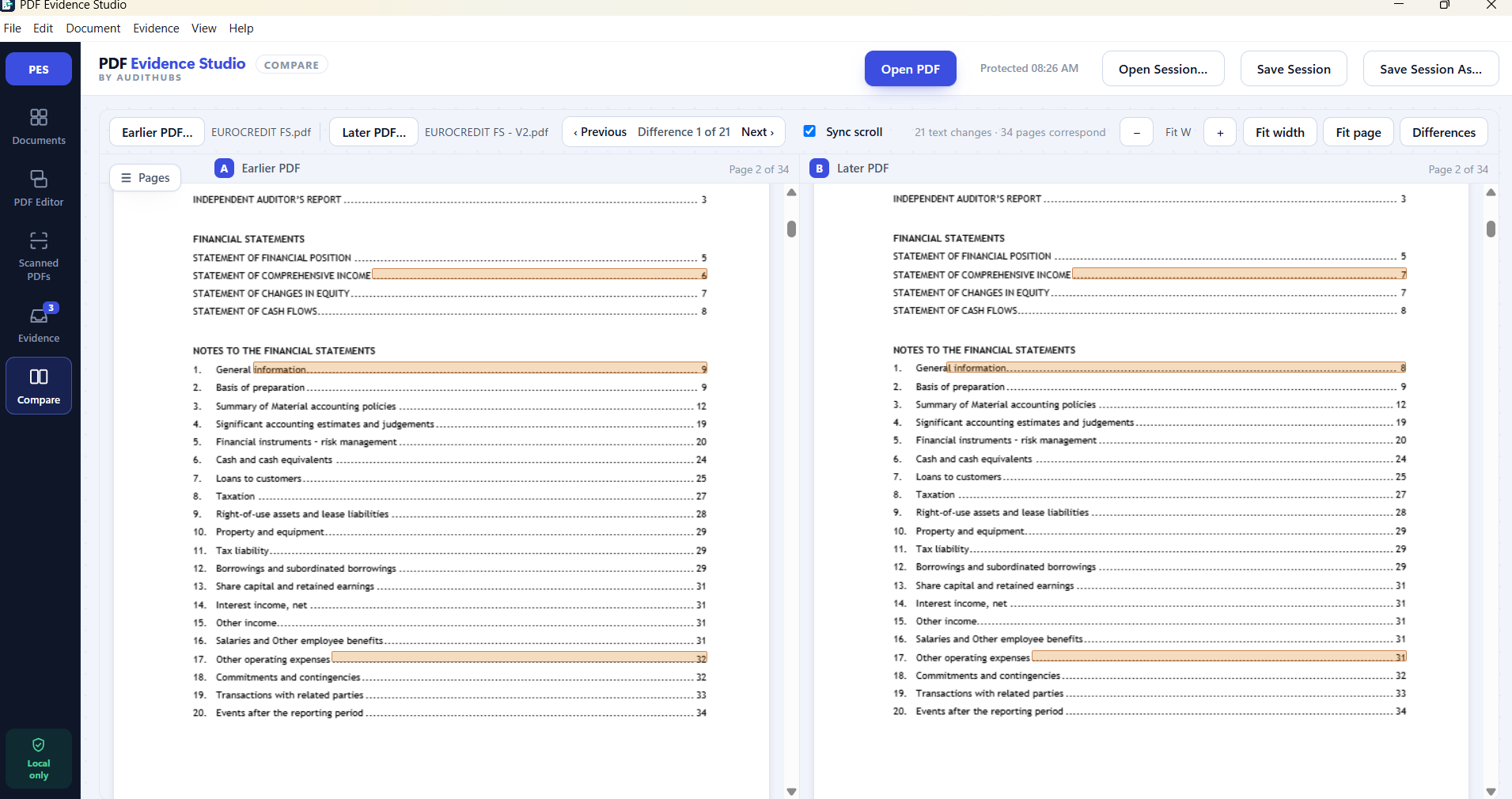The image size is (1512, 799).
Task: Click 'Page 2 of 34' in Earlier PDF header
Action: pos(759,169)
